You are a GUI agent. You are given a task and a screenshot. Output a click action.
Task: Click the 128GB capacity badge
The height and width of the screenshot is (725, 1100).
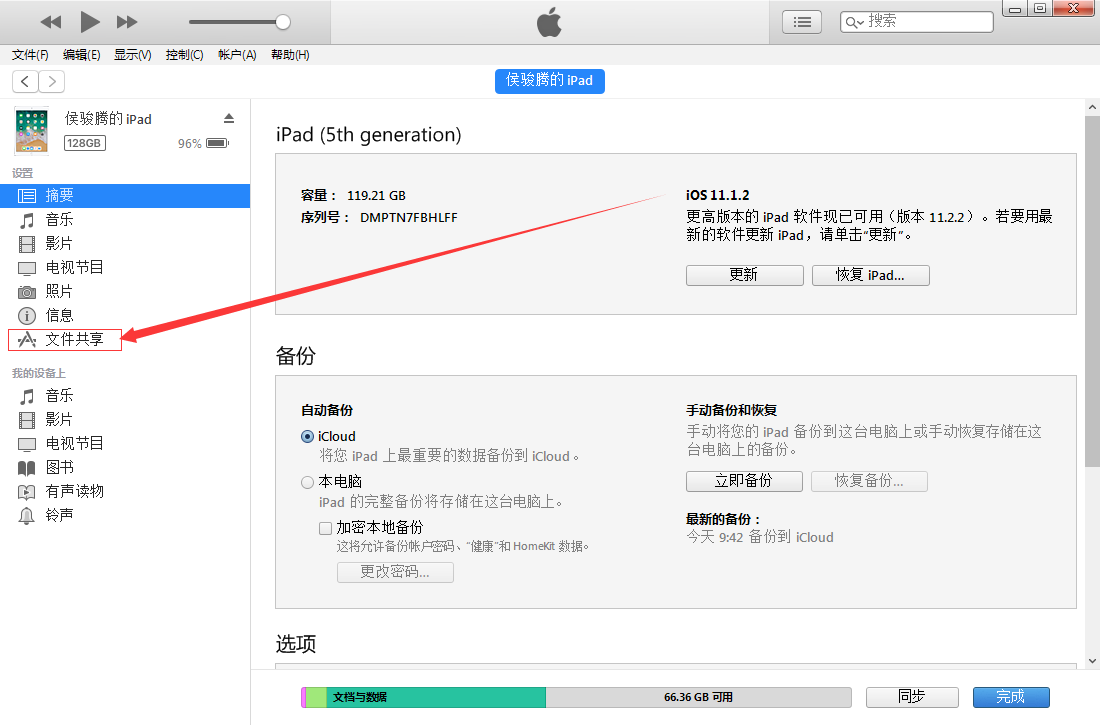point(84,143)
